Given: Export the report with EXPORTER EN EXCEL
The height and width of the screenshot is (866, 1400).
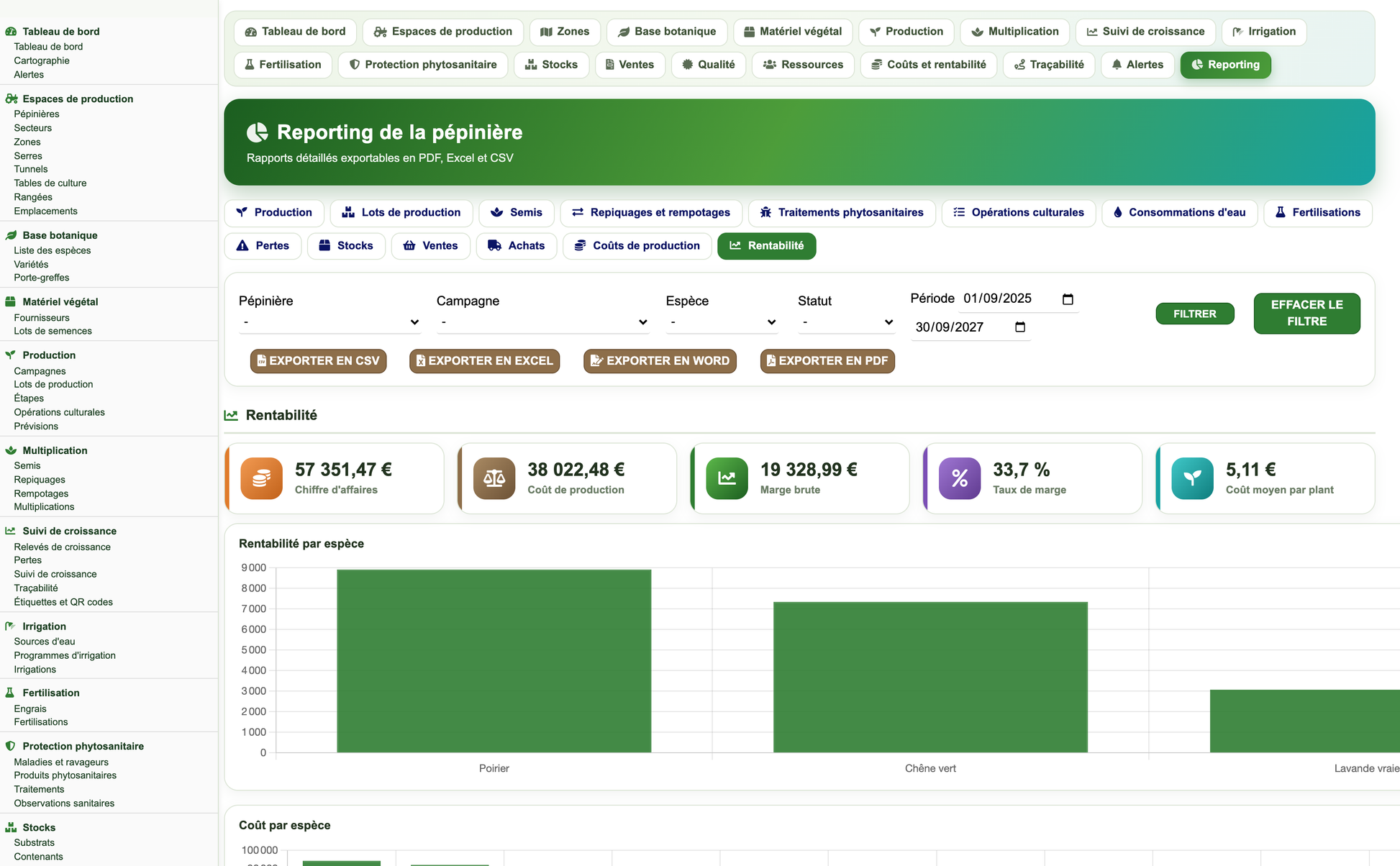Looking at the screenshot, I should pyautogui.click(x=484, y=361).
